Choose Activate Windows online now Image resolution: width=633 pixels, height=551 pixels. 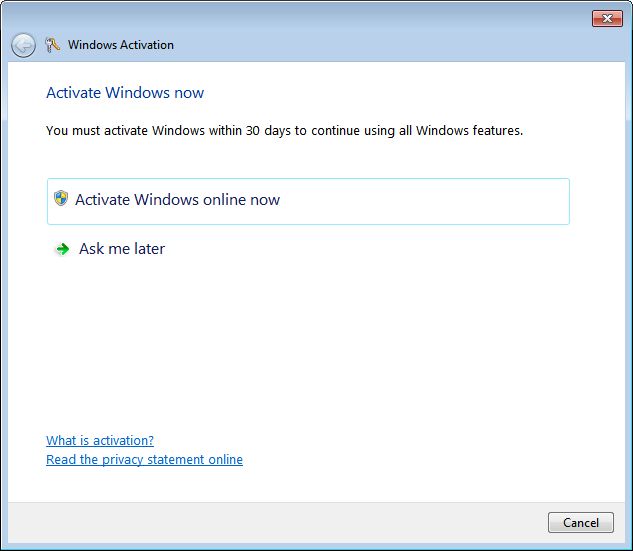click(x=177, y=200)
